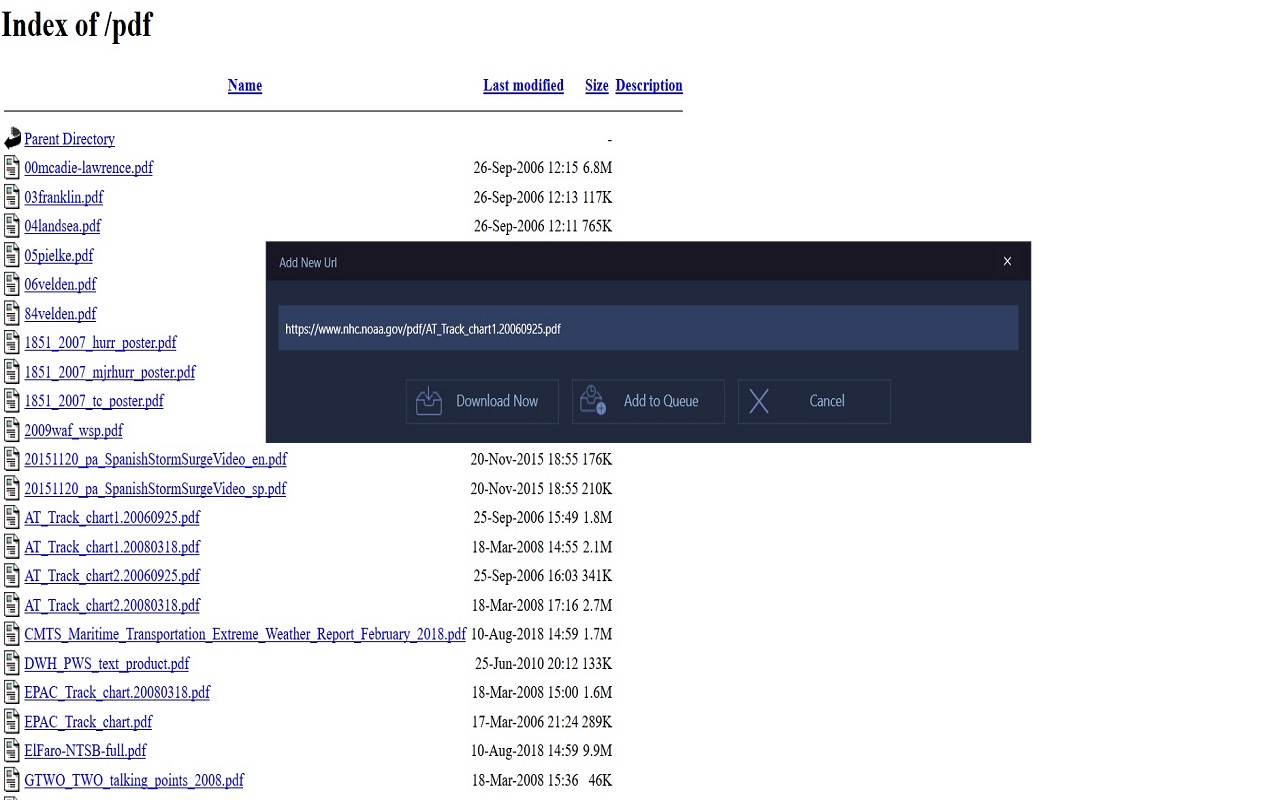Click file icon beside AT_Track_chart2.20080318.pdf

[12, 605]
